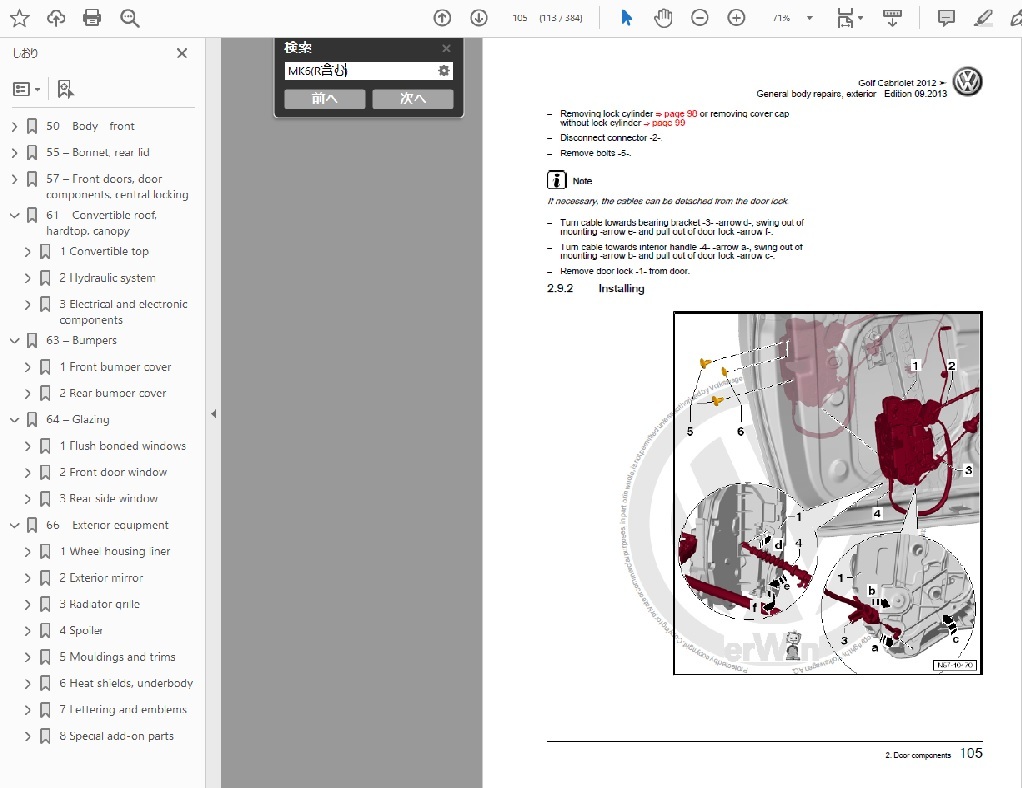Click the page number field showing 105
The image size is (1022, 788).
pos(519,18)
